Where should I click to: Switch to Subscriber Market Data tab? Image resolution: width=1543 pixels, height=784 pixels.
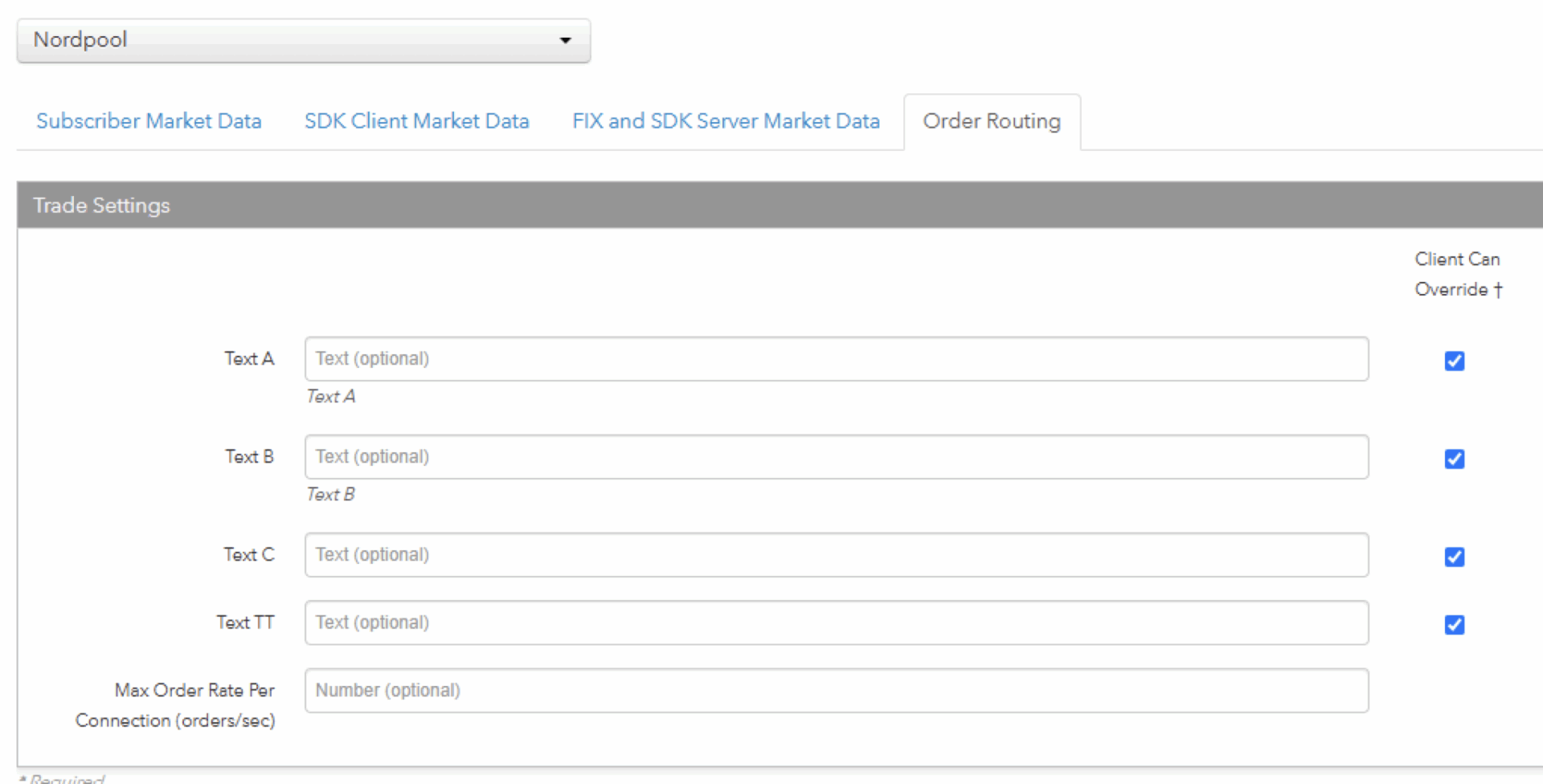click(149, 121)
